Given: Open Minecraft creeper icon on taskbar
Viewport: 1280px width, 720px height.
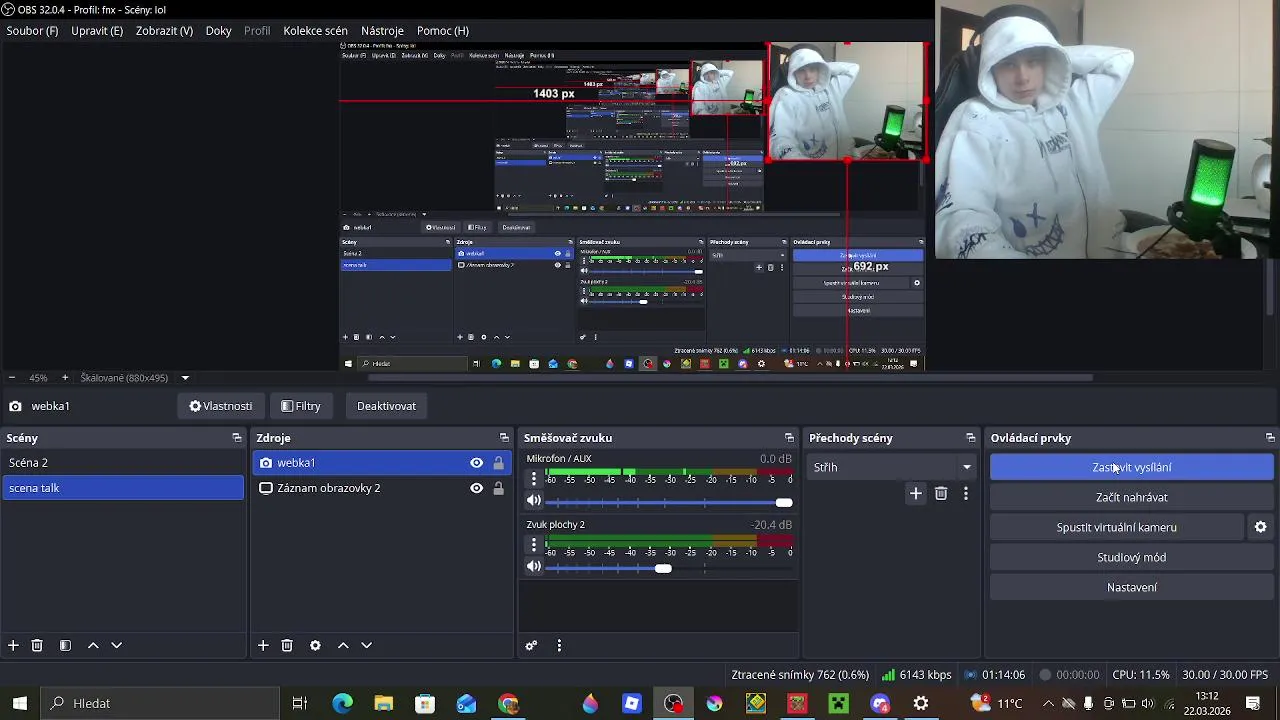Looking at the screenshot, I should (838, 703).
